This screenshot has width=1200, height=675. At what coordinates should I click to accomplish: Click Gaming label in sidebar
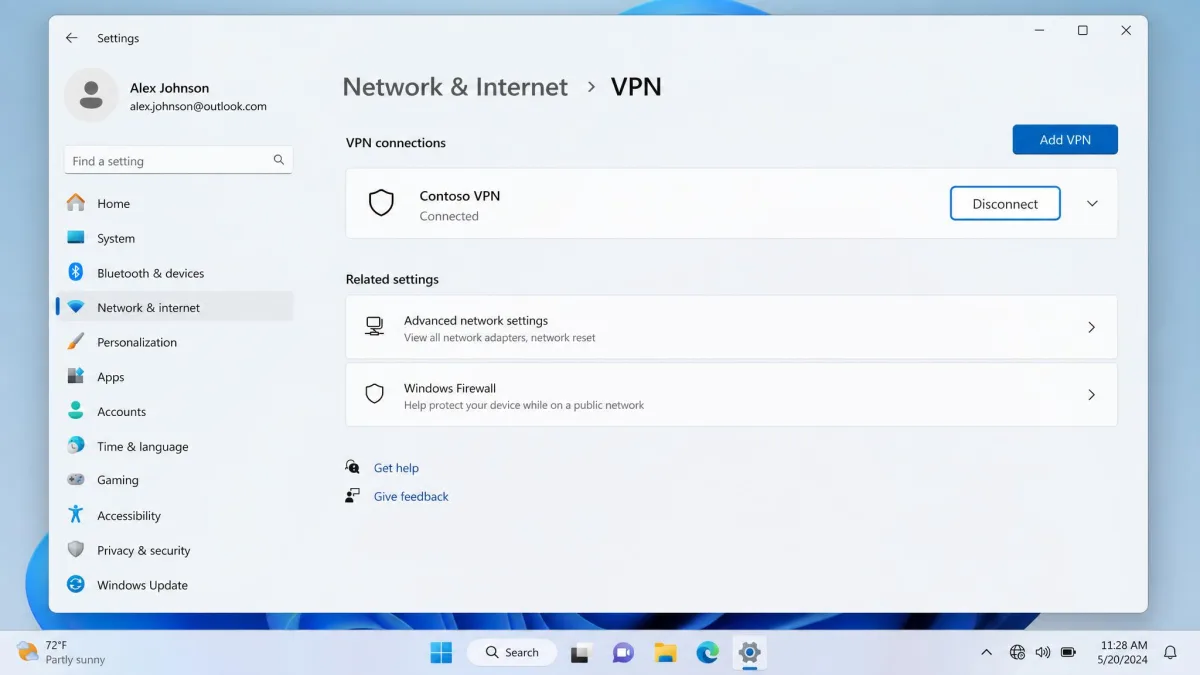pos(118,480)
